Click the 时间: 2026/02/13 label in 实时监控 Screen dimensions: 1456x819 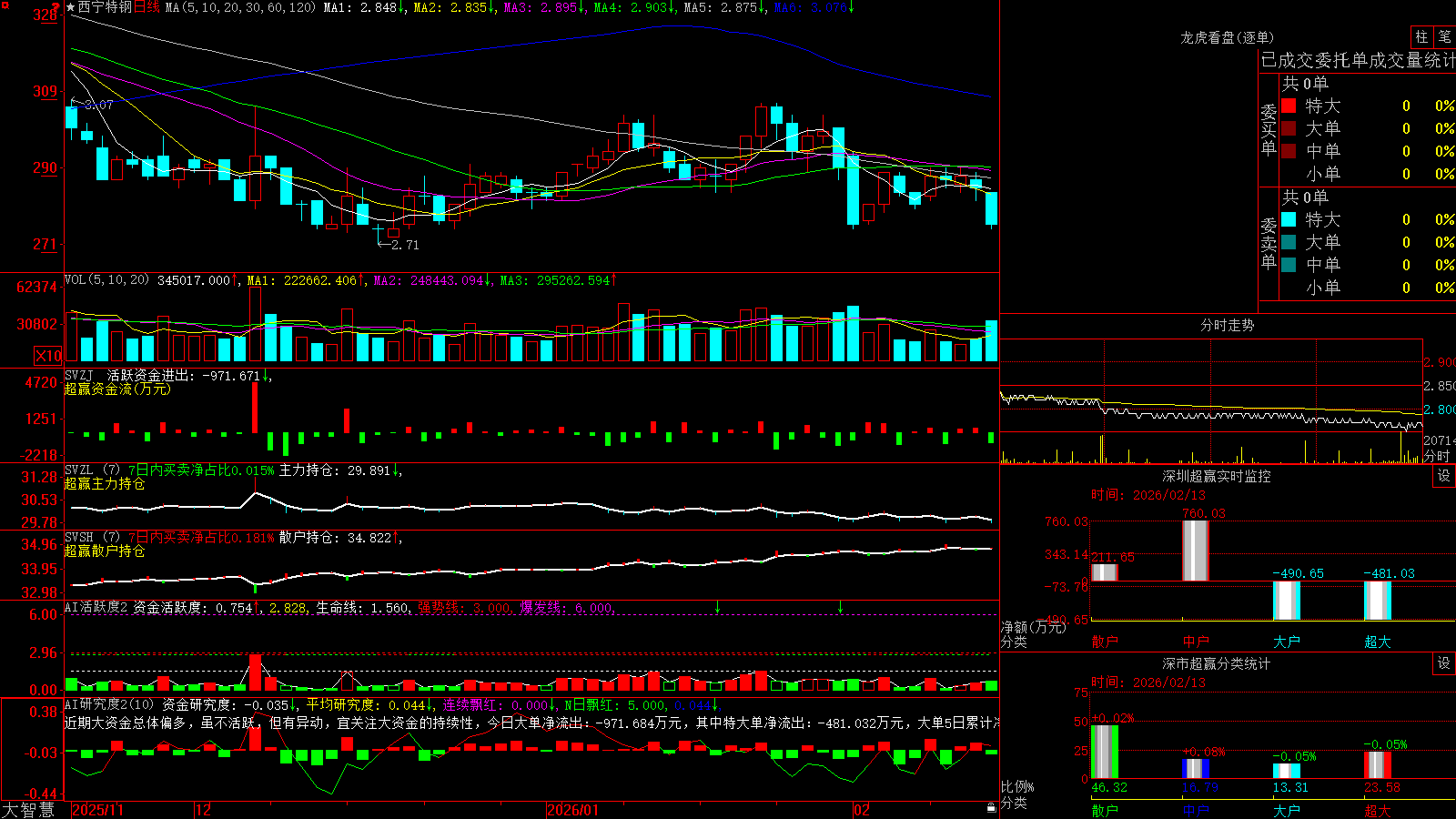pyautogui.click(x=1148, y=495)
